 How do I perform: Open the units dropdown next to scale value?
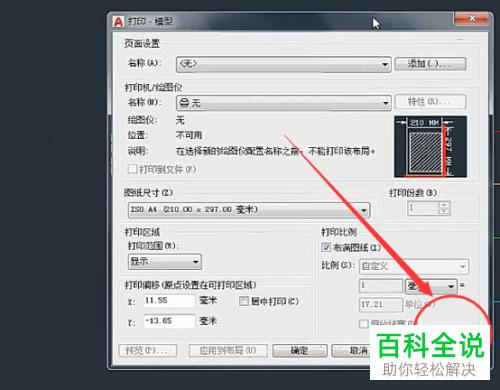[431, 286]
